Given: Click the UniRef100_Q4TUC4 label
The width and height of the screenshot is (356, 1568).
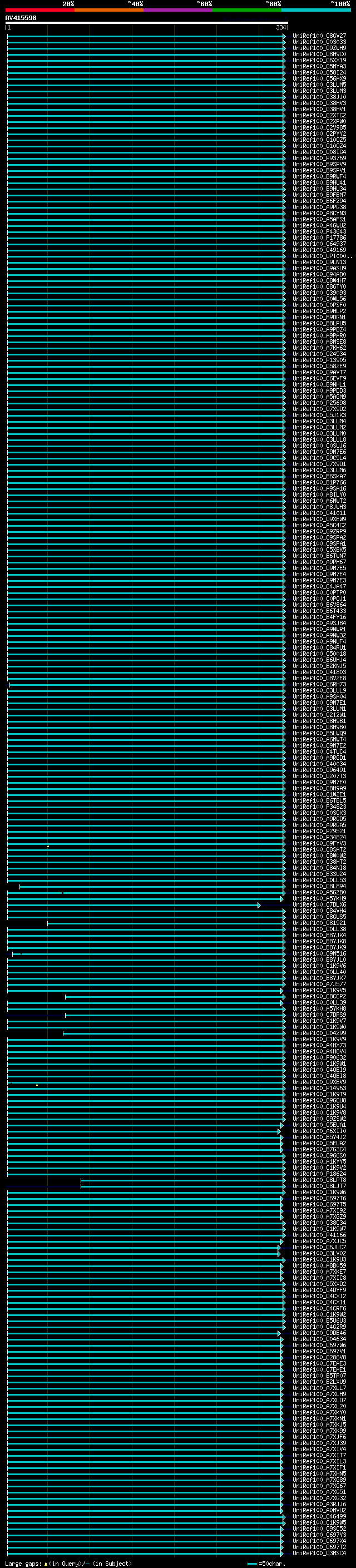Looking at the screenshot, I should tap(319, 752).
